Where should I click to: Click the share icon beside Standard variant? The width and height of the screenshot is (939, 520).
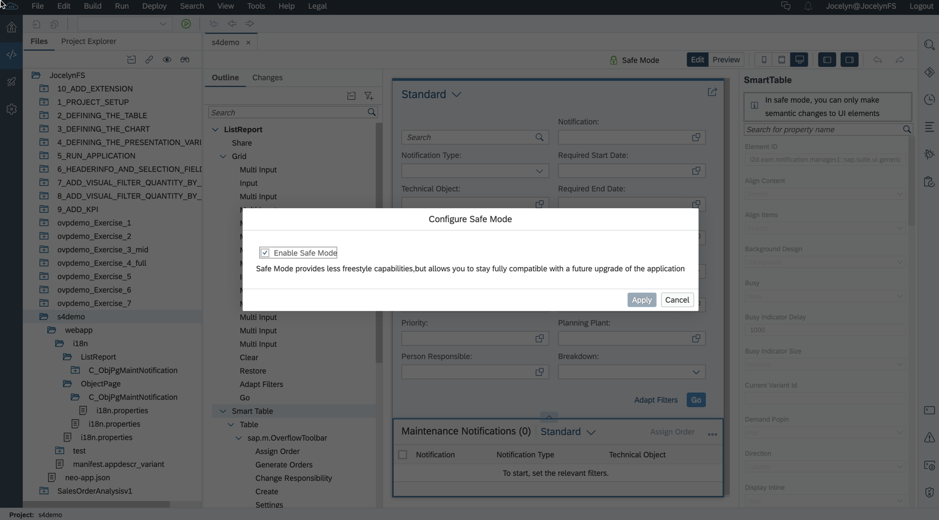[x=712, y=92]
